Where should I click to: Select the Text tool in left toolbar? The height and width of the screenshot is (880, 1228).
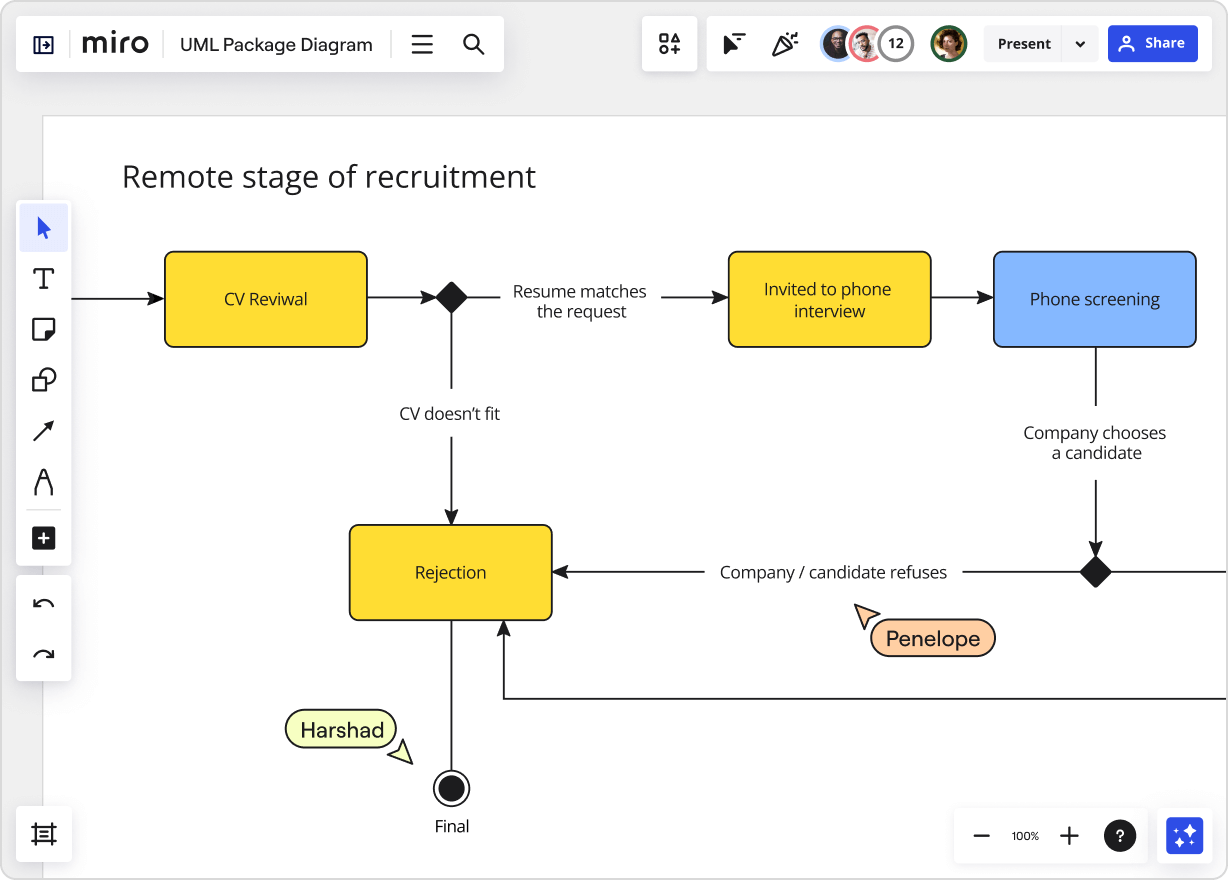44,279
